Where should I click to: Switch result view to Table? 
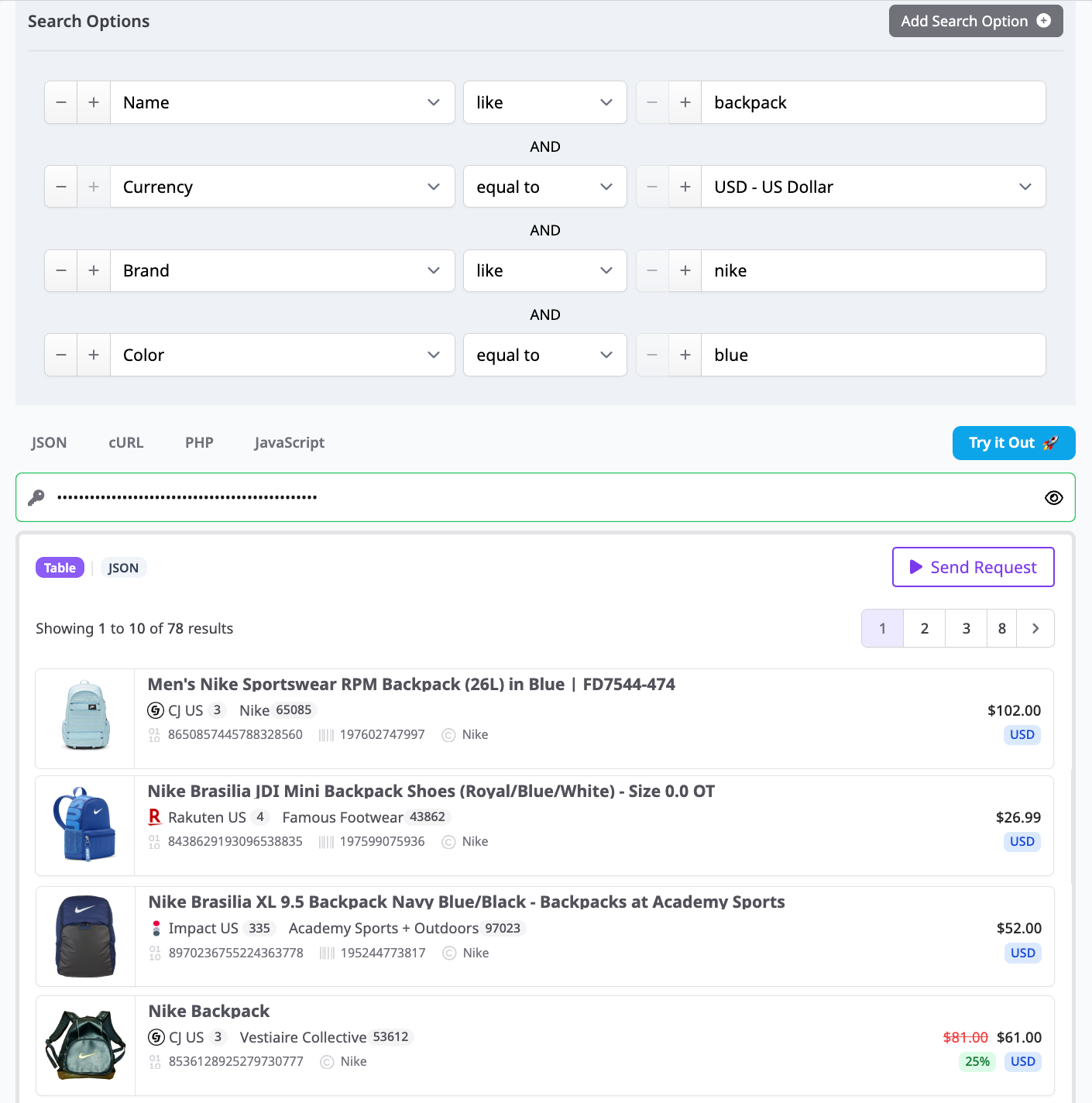coord(60,568)
